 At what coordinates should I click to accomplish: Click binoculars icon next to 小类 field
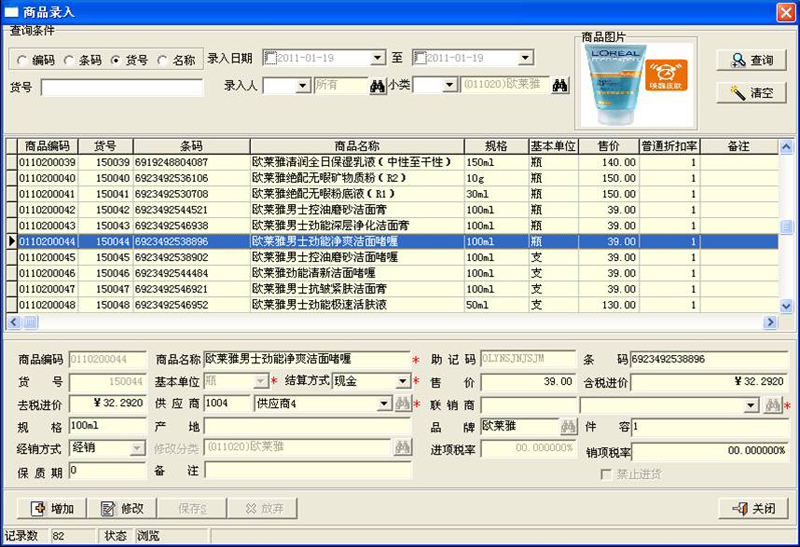560,85
